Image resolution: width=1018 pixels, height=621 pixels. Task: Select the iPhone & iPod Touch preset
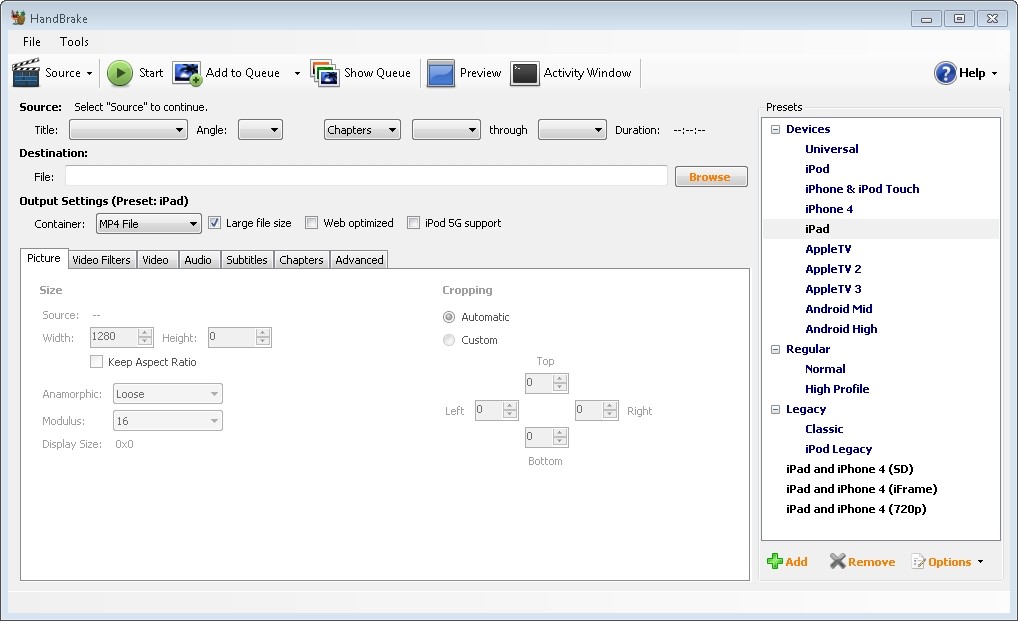(862, 189)
